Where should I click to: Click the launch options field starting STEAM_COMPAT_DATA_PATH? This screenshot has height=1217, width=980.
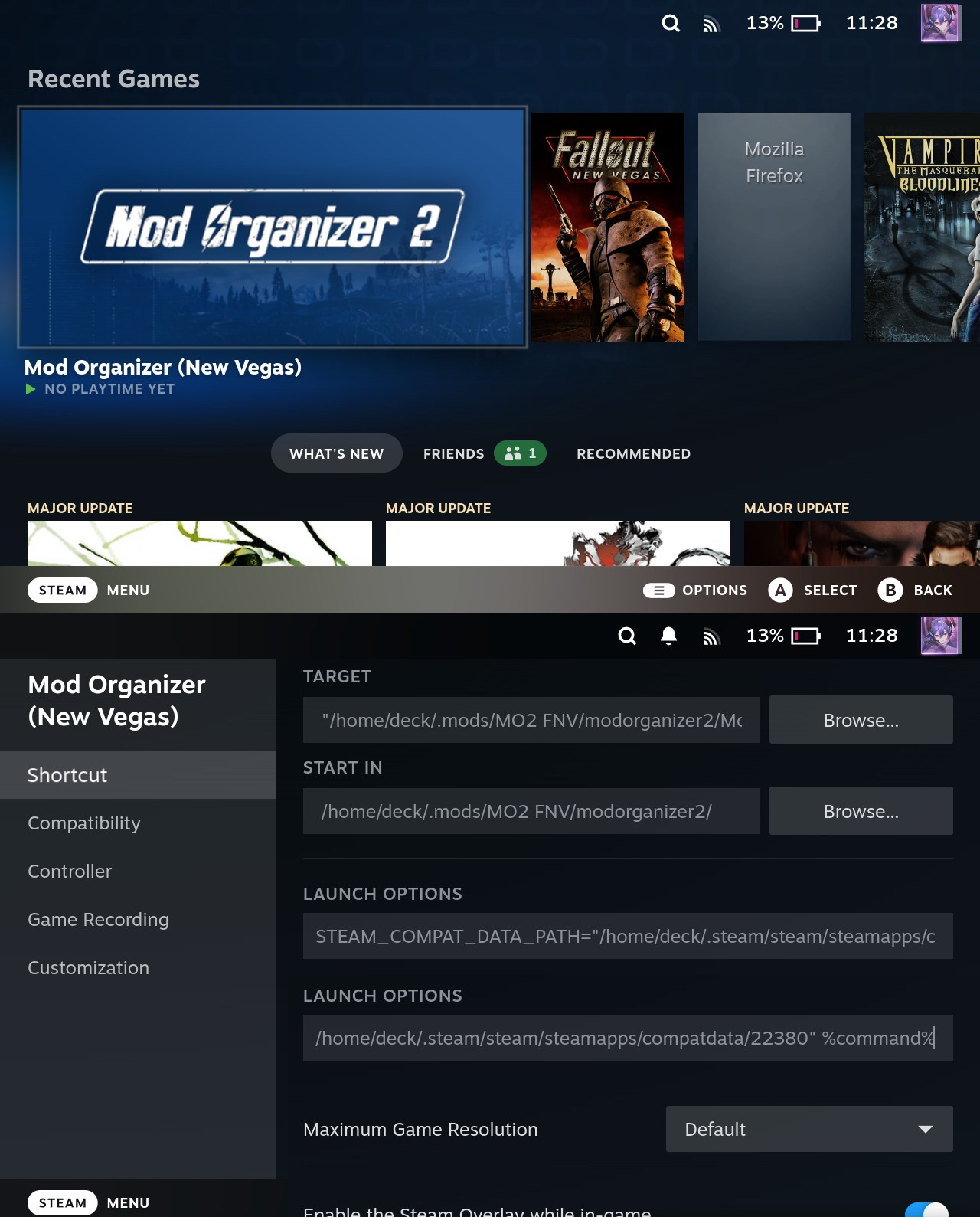pos(628,936)
